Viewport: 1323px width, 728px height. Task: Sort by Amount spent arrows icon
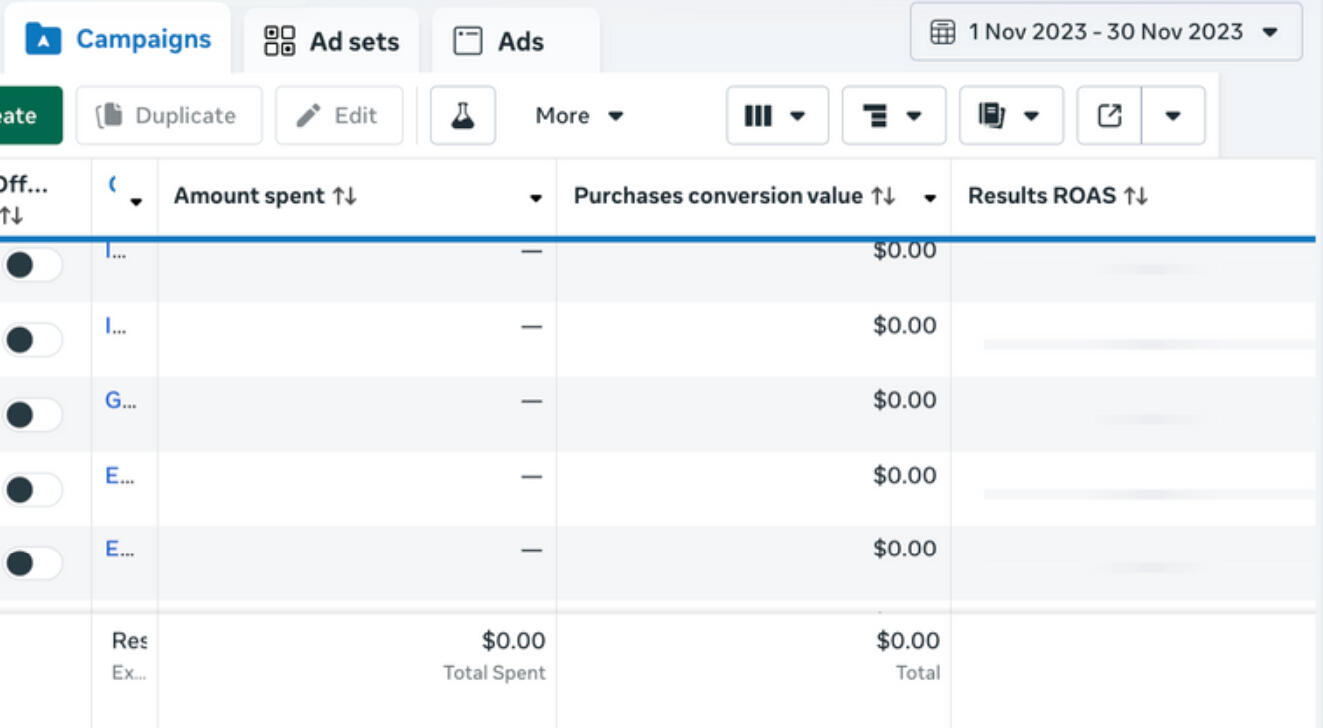pos(345,196)
